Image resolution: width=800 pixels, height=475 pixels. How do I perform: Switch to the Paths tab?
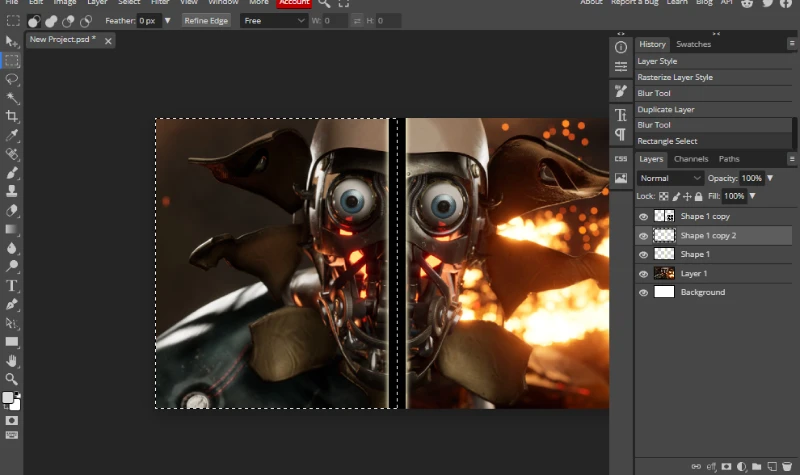click(x=729, y=159)
